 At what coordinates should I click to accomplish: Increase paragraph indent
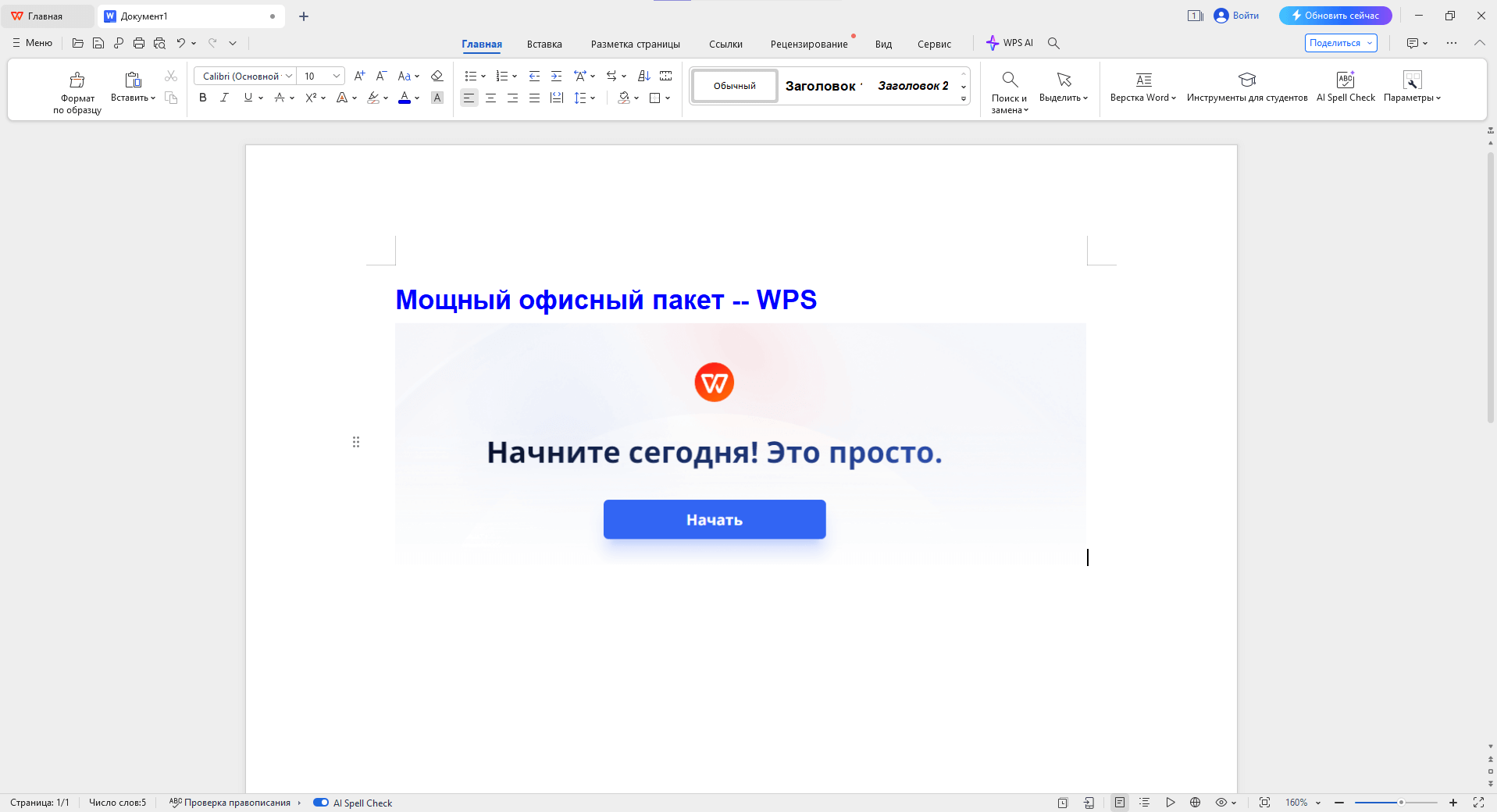pos(556,76)
